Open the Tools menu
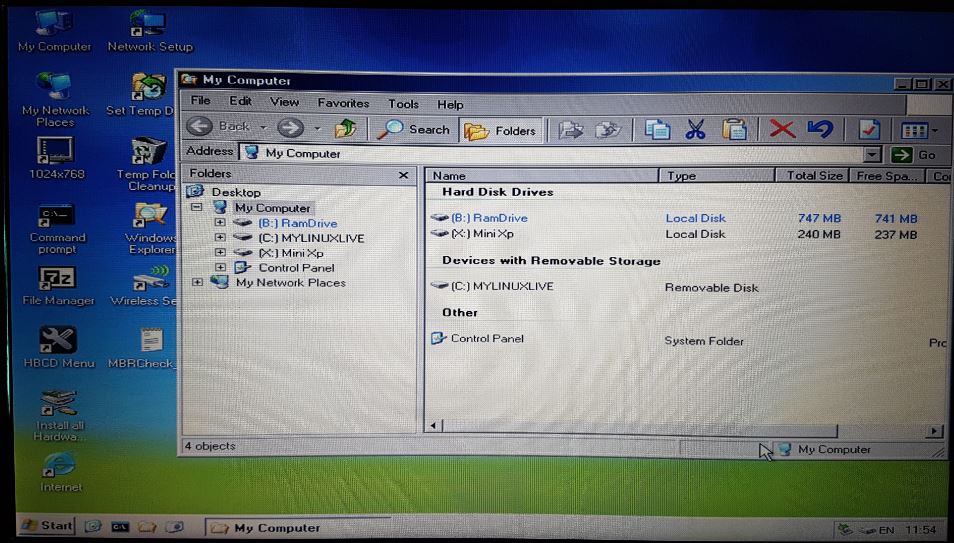 point(403,104)
